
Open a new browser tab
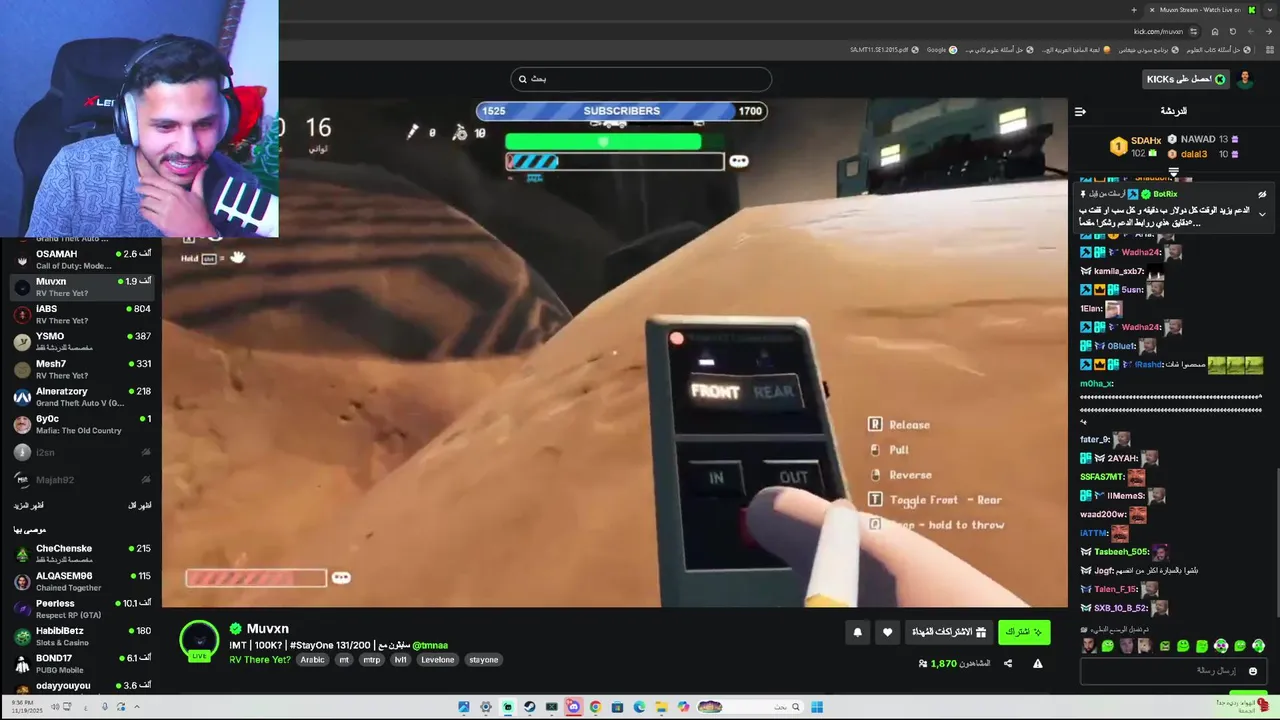(1134, 10)
